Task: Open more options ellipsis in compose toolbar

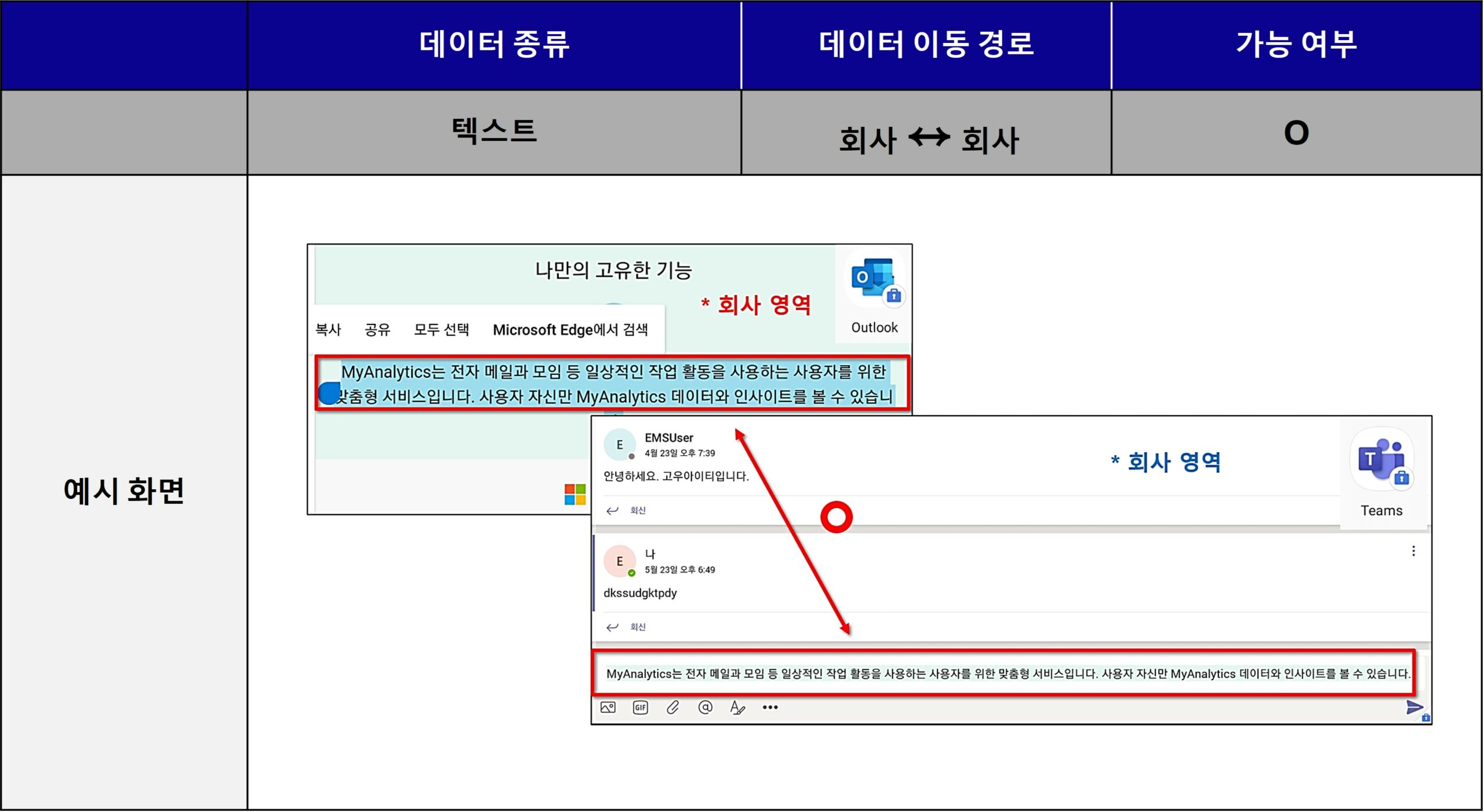Action: [x=770, y=708]
